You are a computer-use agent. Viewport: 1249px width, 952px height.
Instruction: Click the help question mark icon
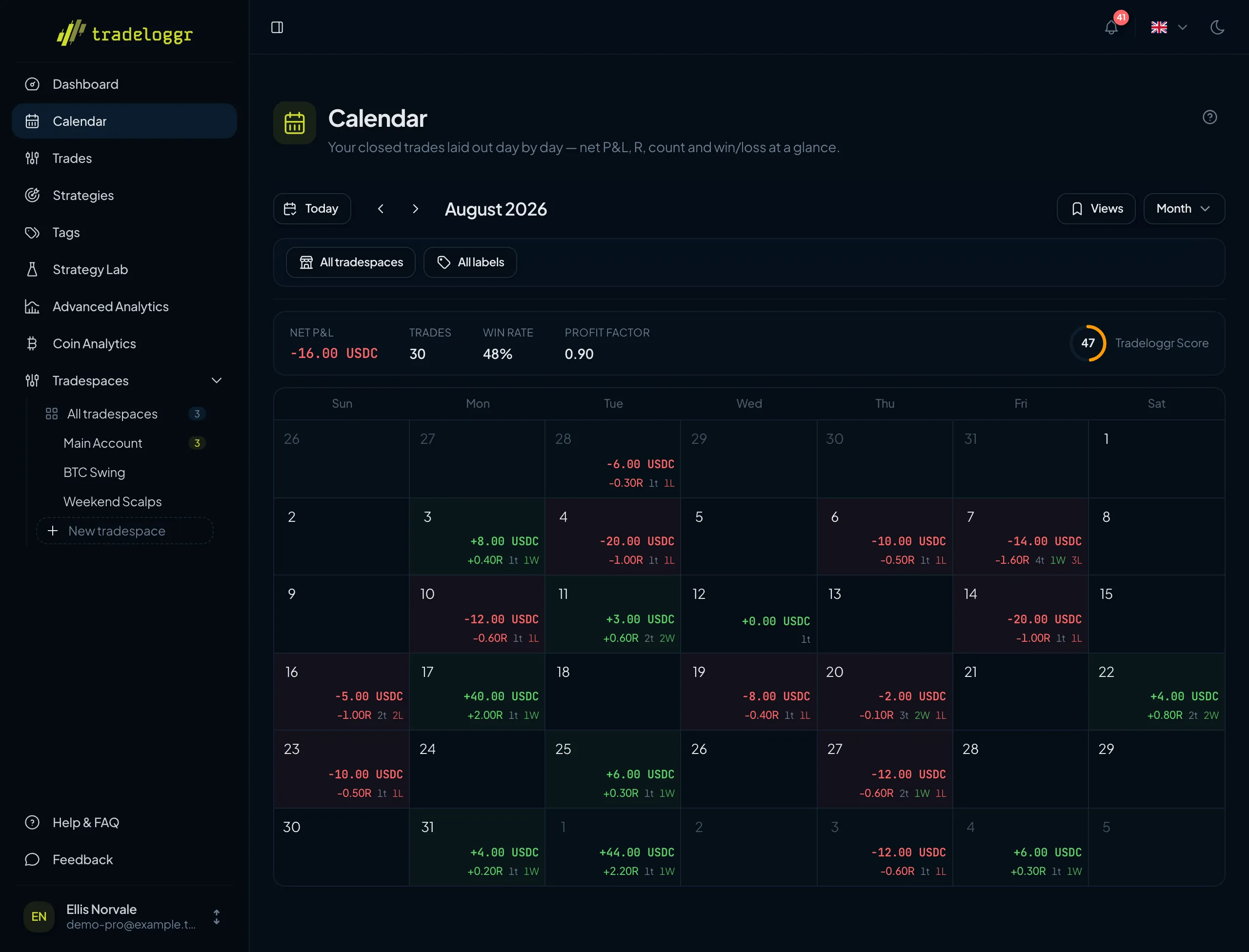tap(1210, 117)
